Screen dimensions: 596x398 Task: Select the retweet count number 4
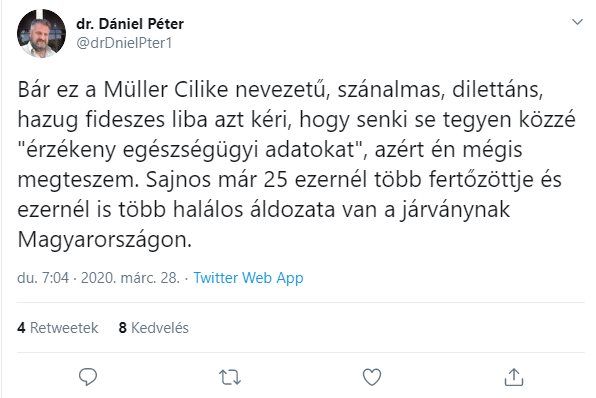click(21, 328)
